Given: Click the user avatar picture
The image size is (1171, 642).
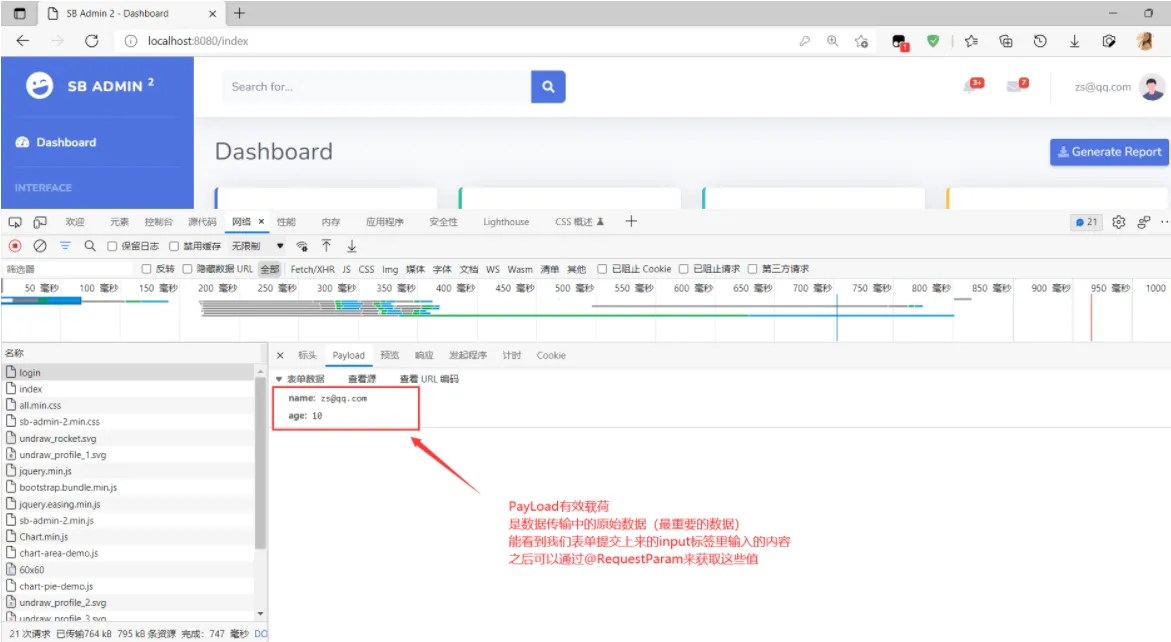Looking at the screenshot, I should 1152,87.
